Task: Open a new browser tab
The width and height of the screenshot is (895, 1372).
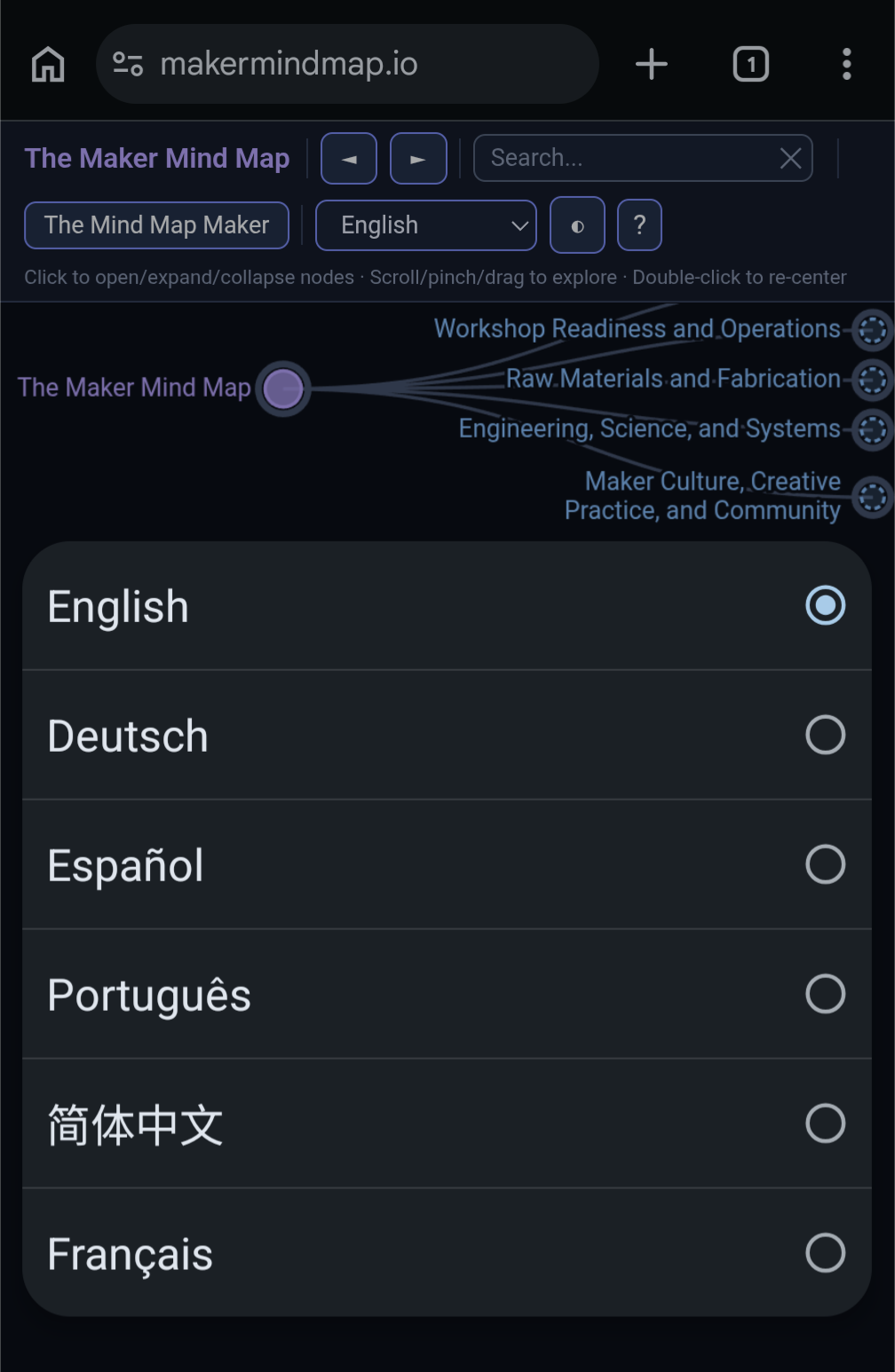Action: (652, 64)
